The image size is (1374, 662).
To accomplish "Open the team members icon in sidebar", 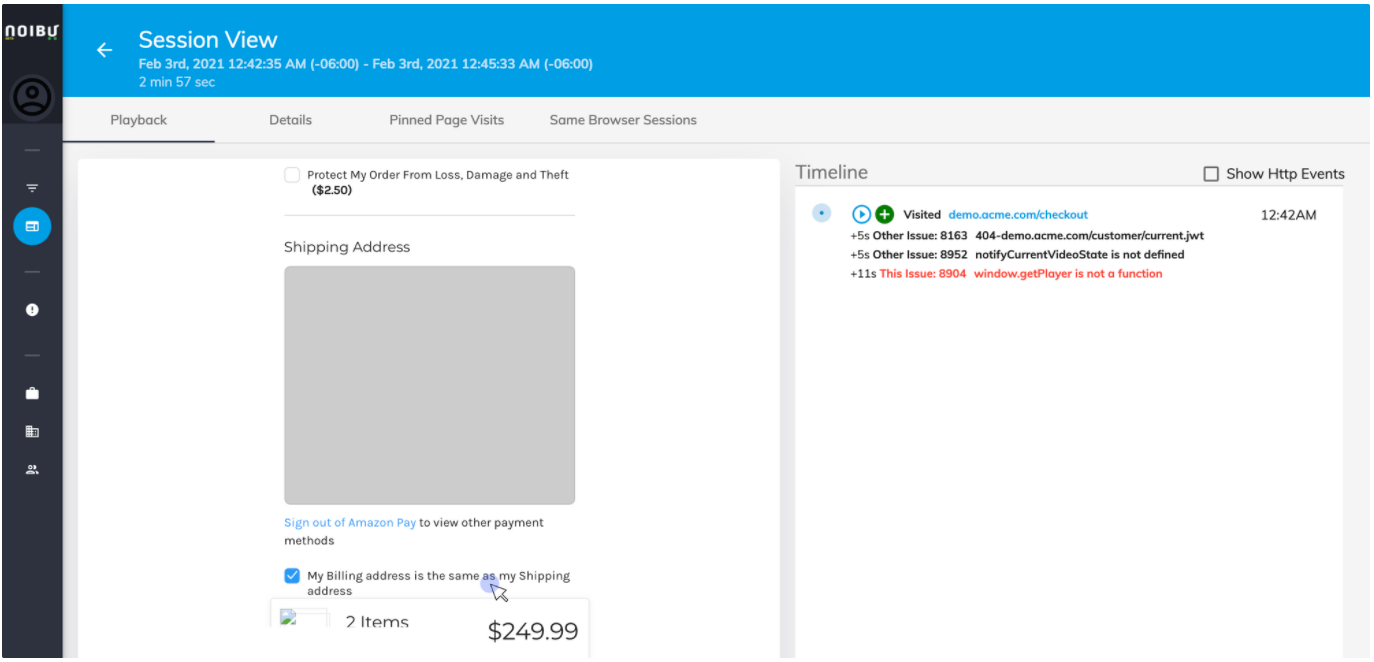I will 32,469.
